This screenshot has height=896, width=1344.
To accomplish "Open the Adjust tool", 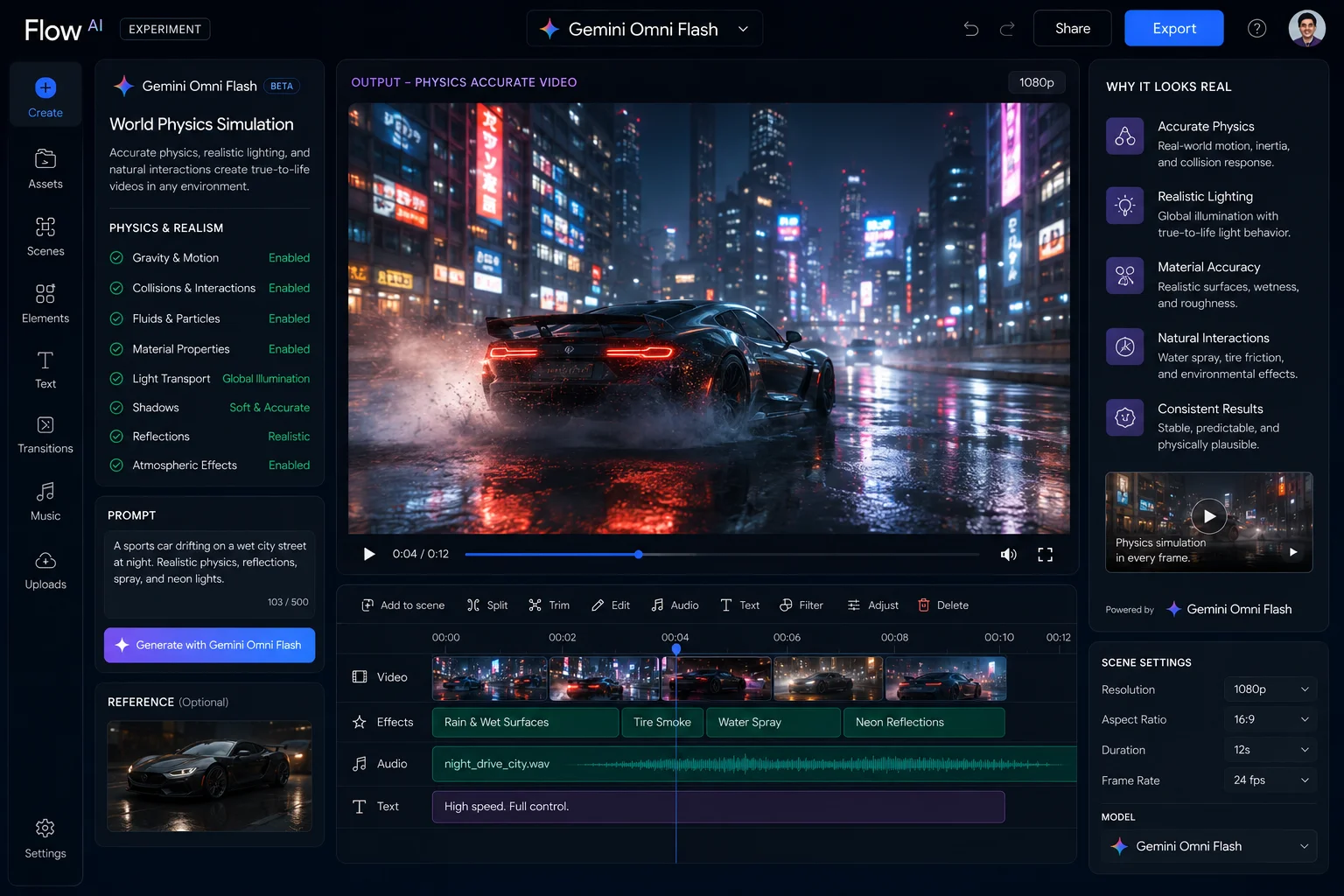I will (872, 605).
